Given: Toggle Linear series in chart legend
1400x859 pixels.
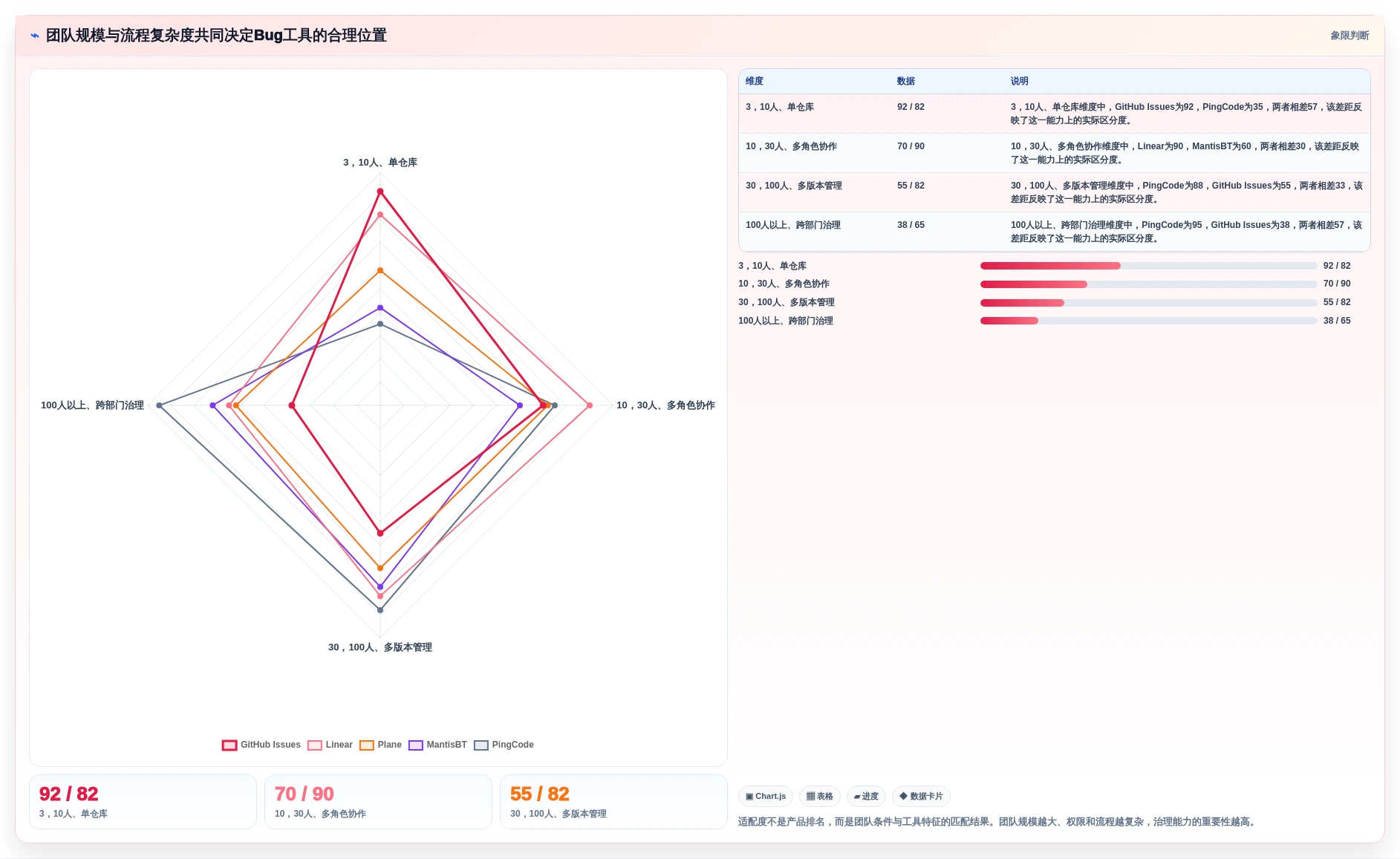Looking at the screenshot, I should [x=331, y=745].
